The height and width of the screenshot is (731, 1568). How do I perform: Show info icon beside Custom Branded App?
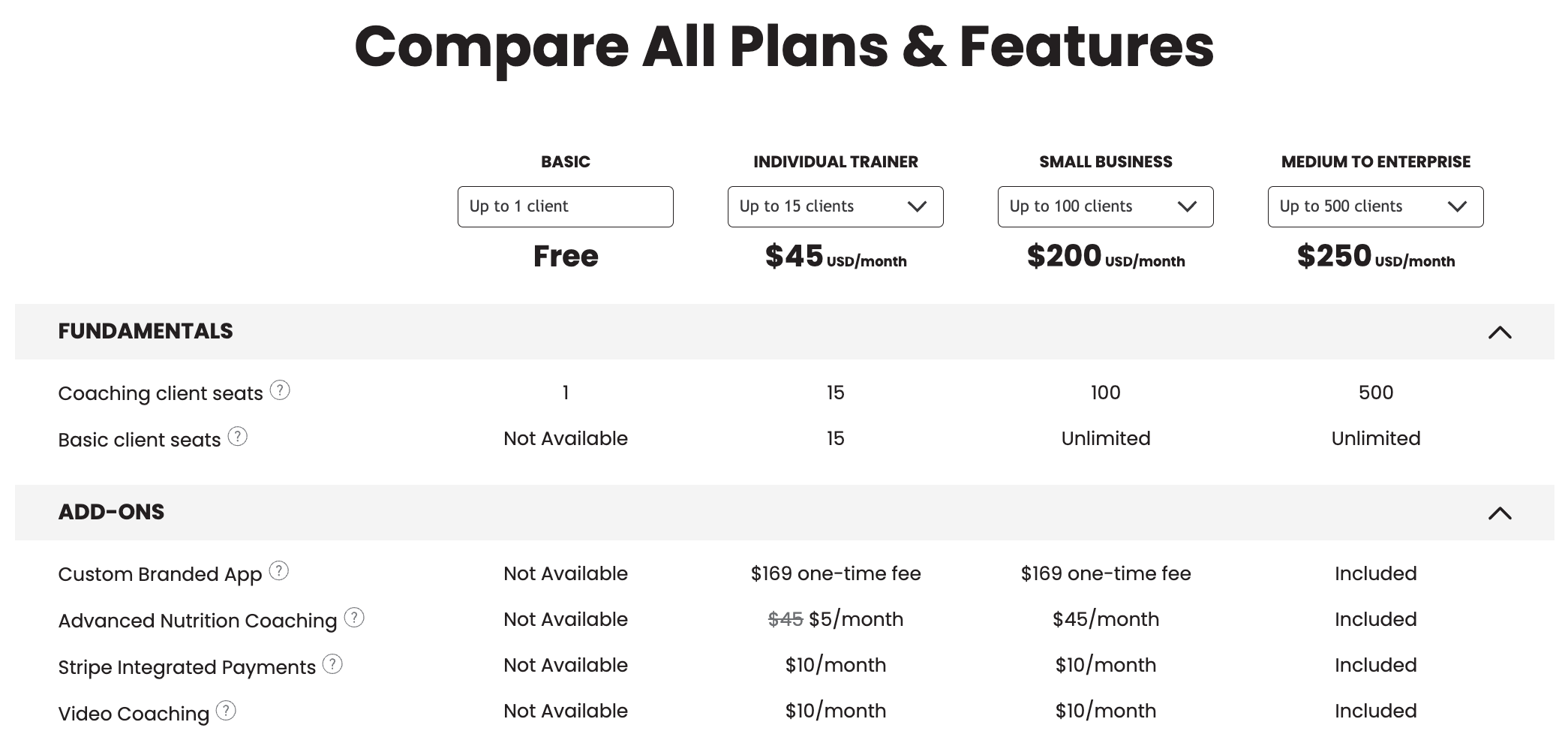(x=279, y=571)
